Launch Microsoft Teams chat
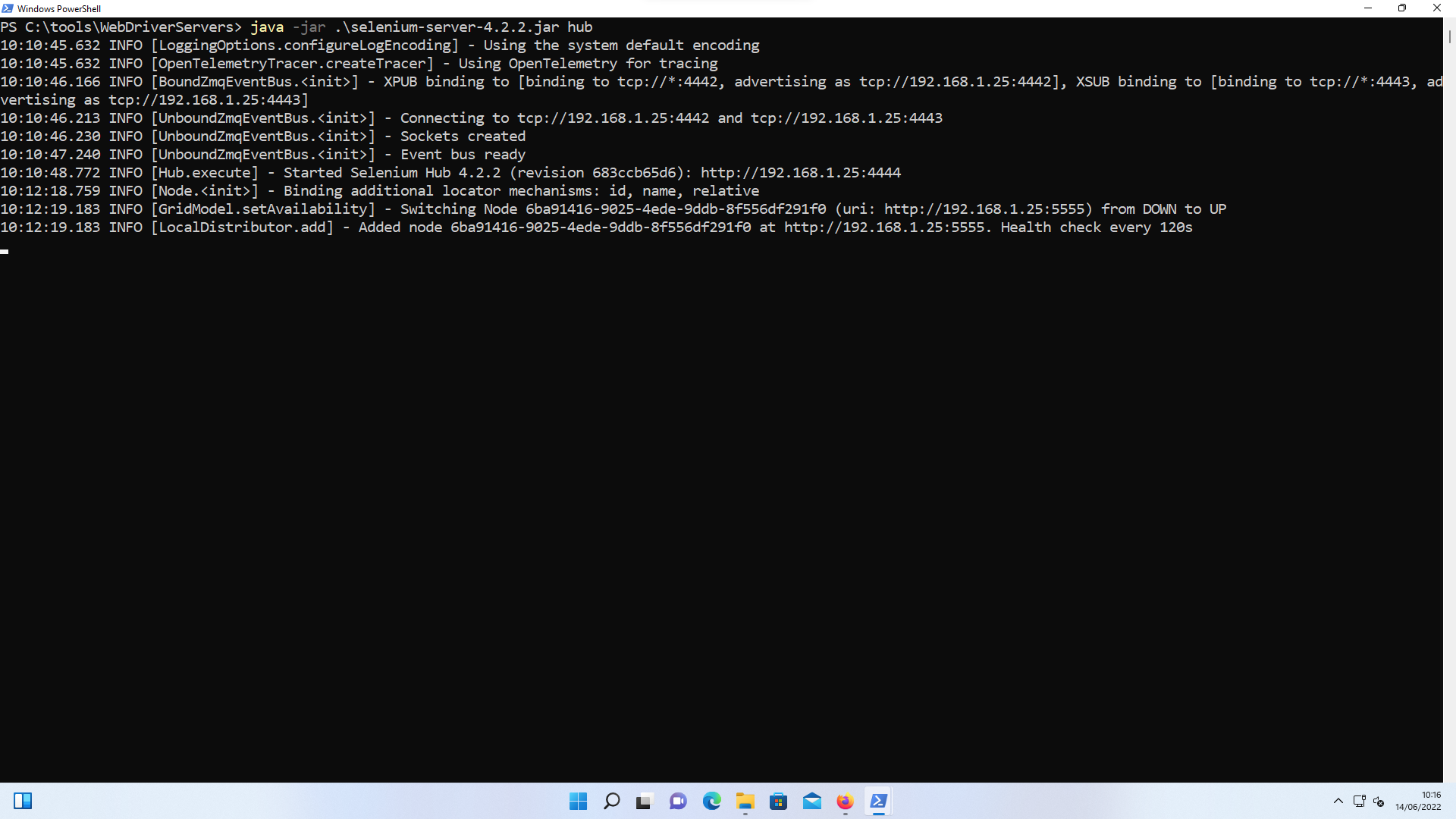 677,801
